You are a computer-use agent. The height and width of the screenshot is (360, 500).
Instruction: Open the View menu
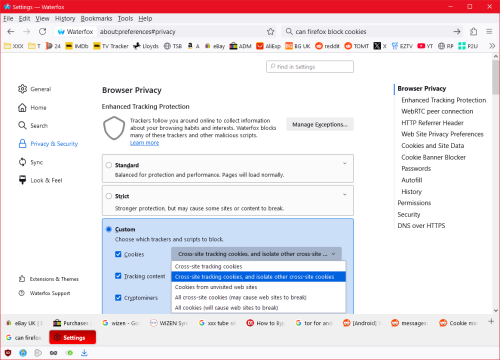(x=42, y=18)
